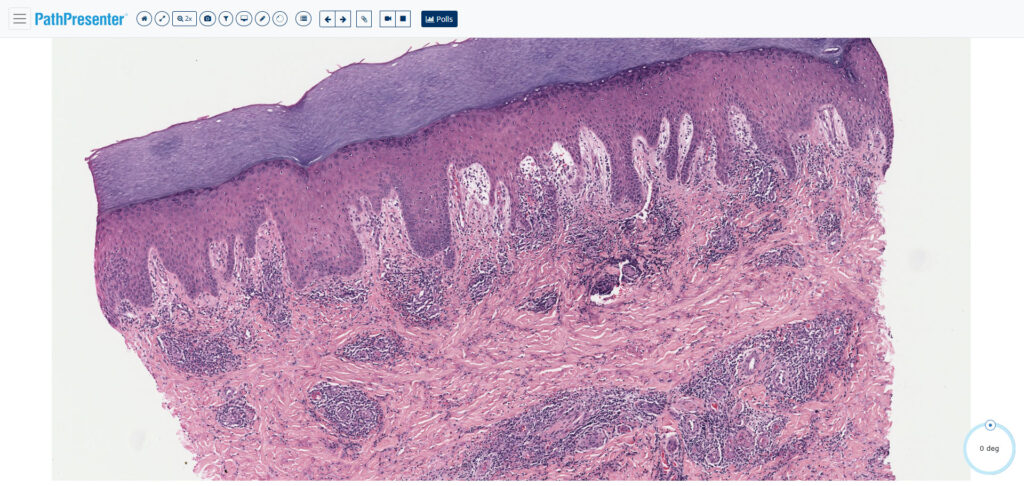Stop recording with square button
This screenshot has width=1024, height=486.
[404, 19]
